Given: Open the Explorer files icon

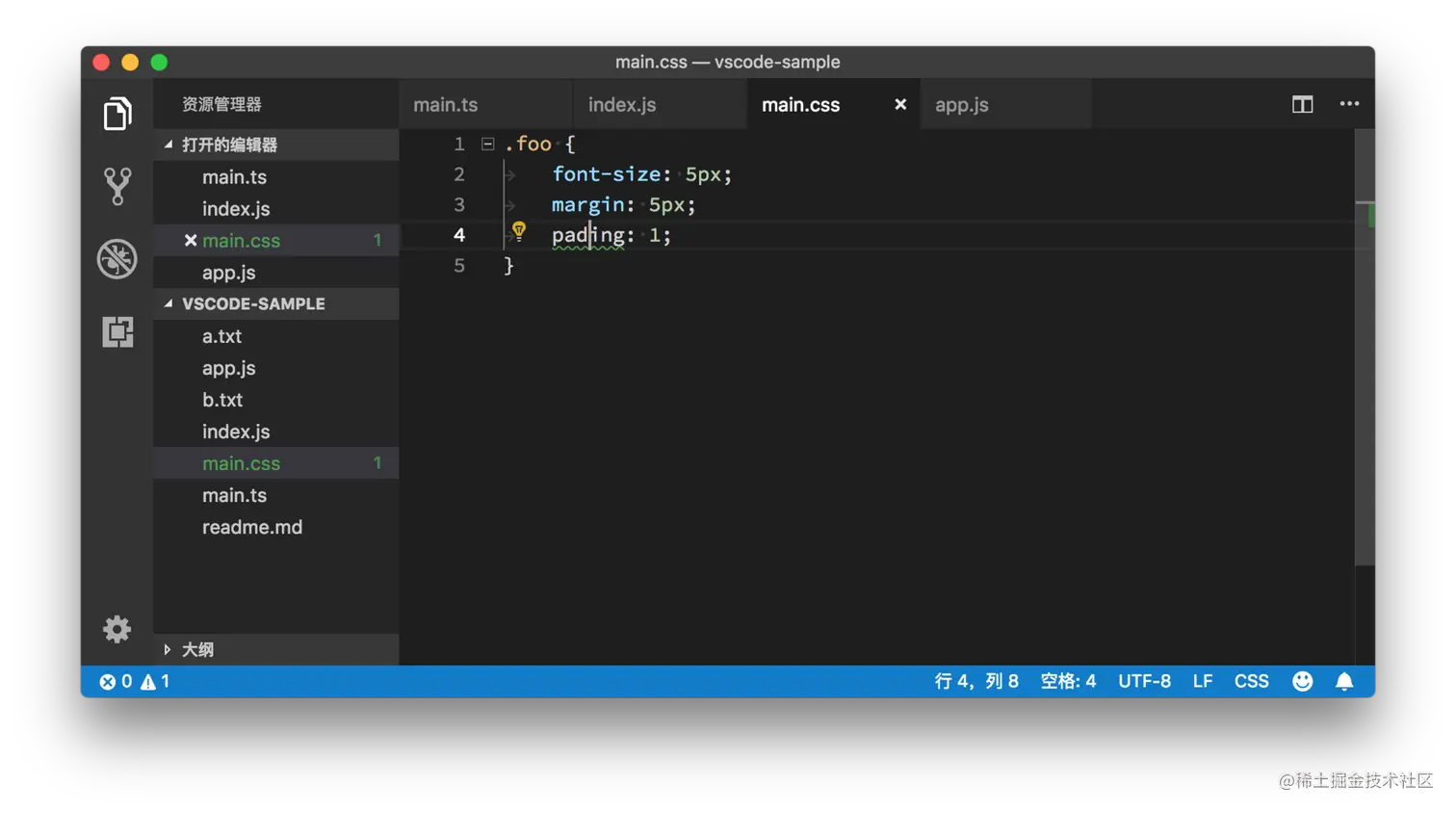Looking at the screenshot, I should click(x=117, y=114).
